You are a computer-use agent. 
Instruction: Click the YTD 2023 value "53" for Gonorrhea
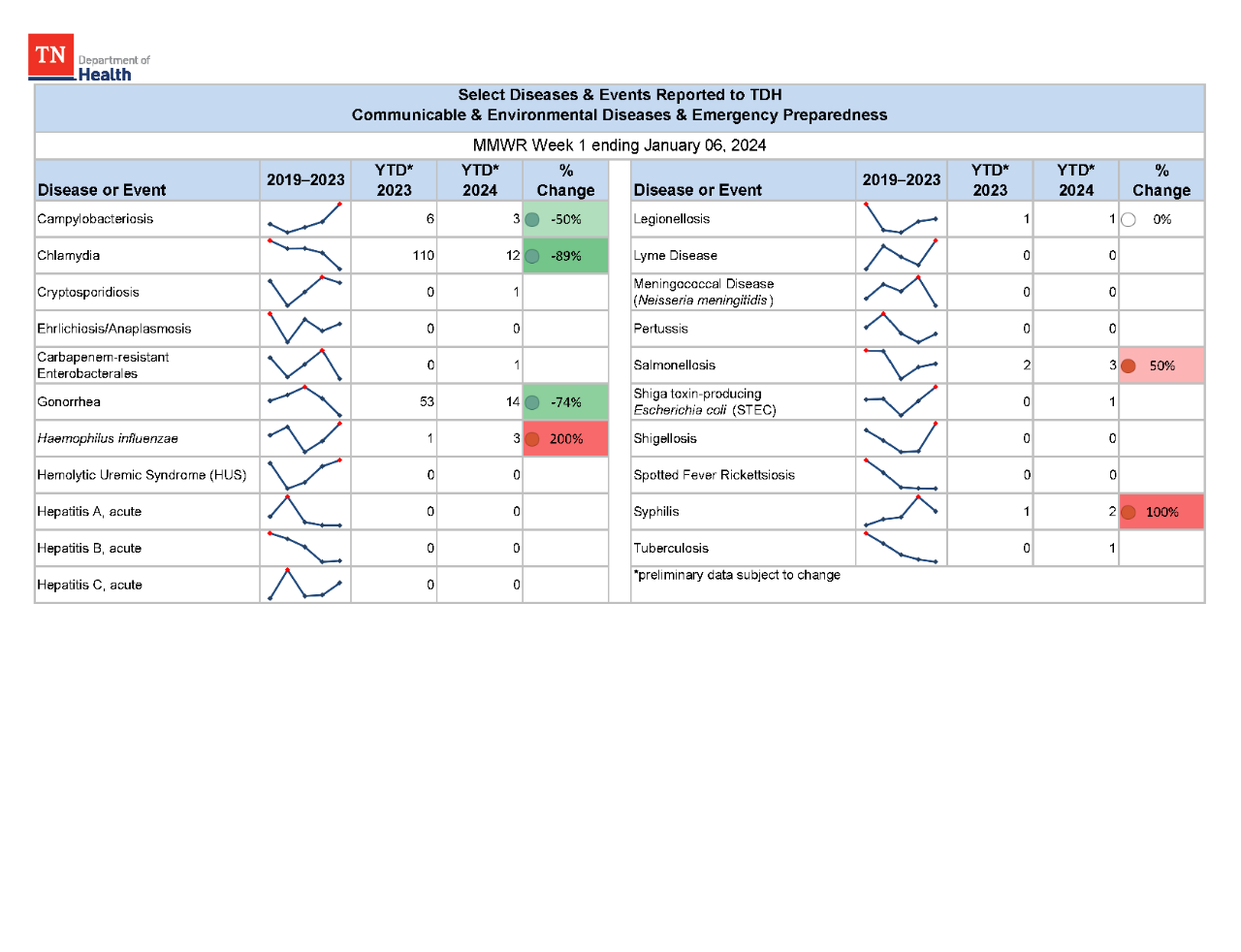tap(427, 402)
